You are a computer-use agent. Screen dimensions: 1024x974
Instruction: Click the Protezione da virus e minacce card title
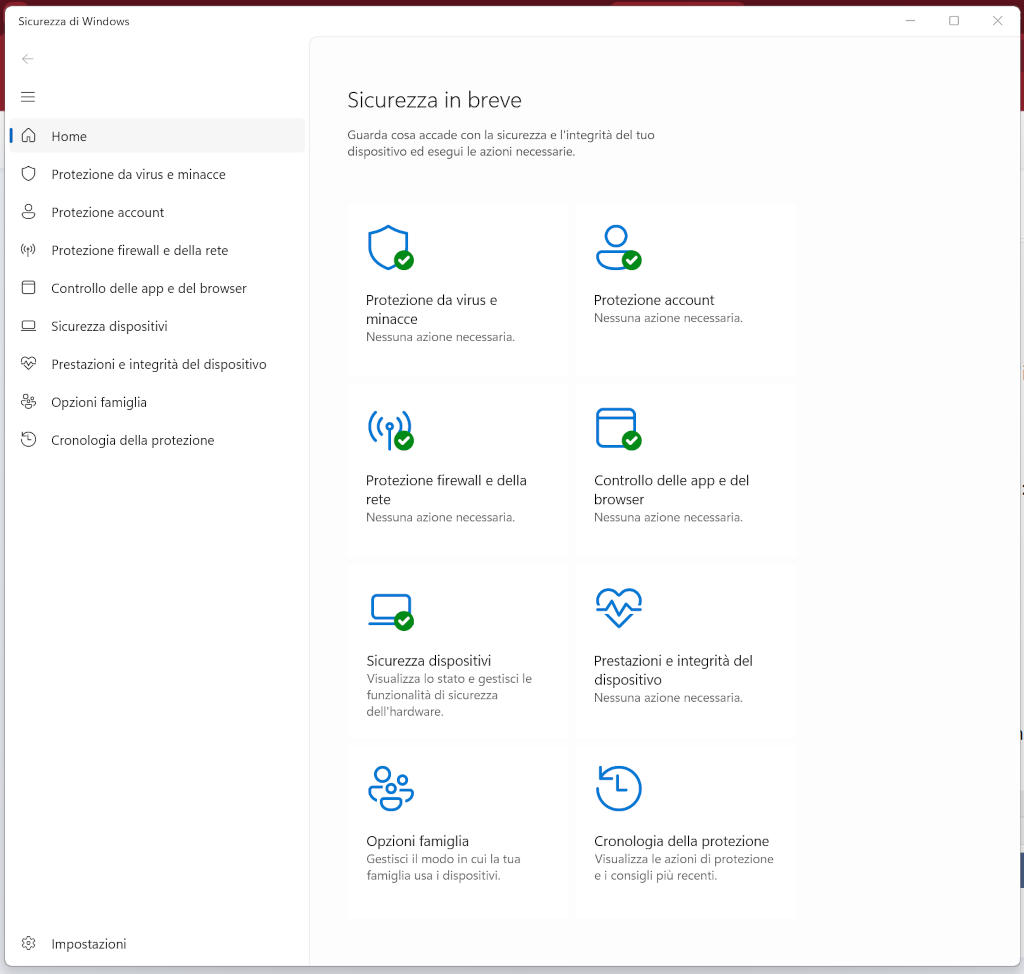coord(431,310)
